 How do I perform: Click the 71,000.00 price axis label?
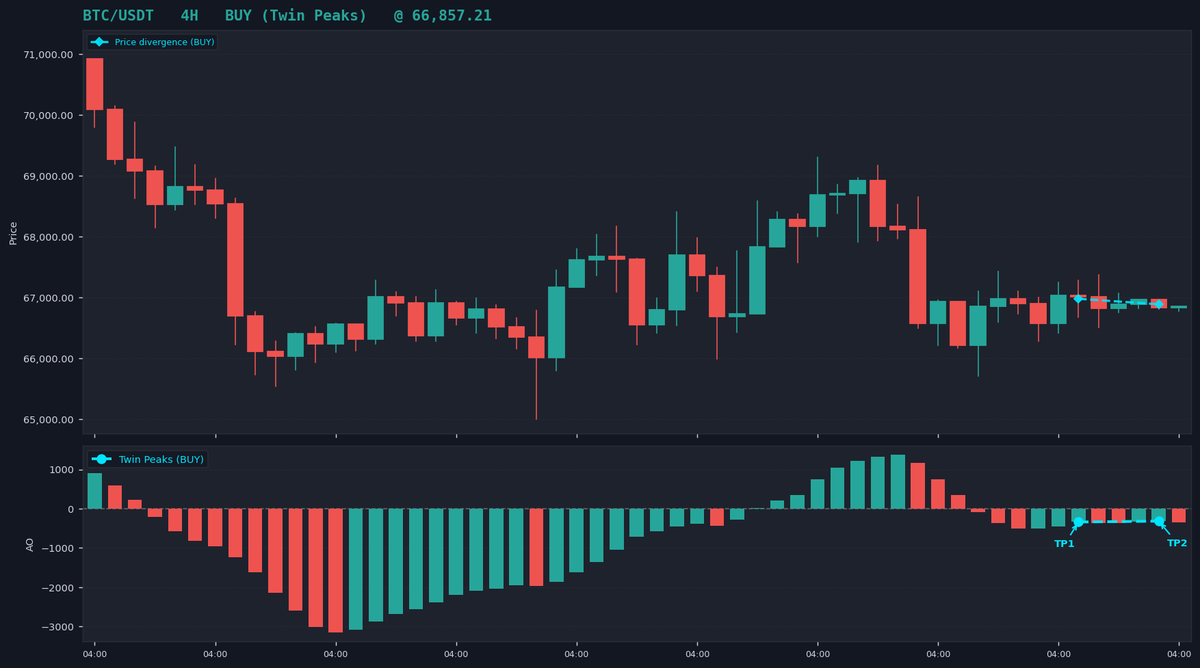pyautogui.click(x=47, y=55)
